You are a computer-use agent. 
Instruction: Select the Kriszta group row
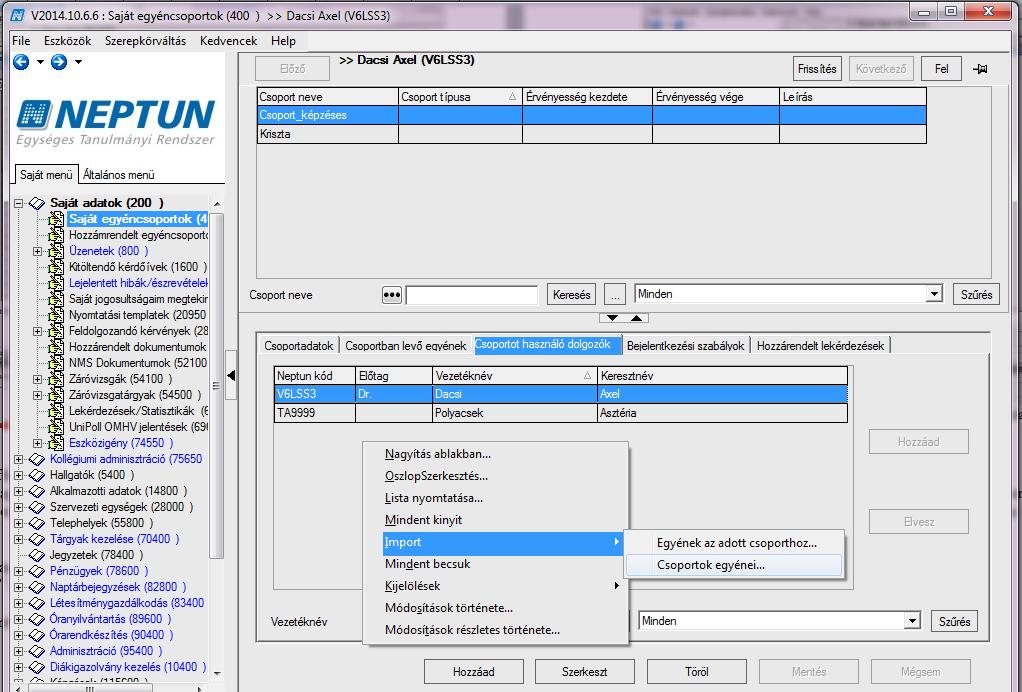[x=591, y=134]
